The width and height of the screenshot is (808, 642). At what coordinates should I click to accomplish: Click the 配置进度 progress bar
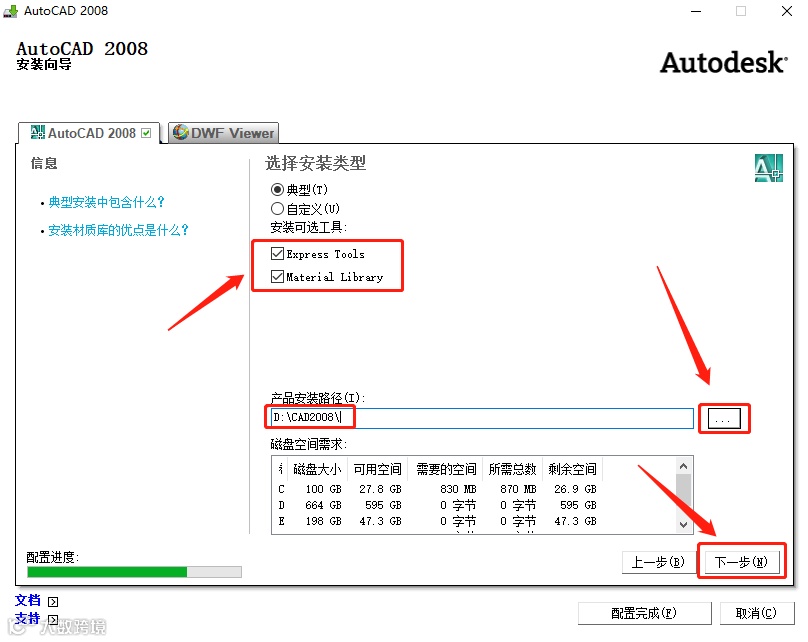(x=134, y=572)
